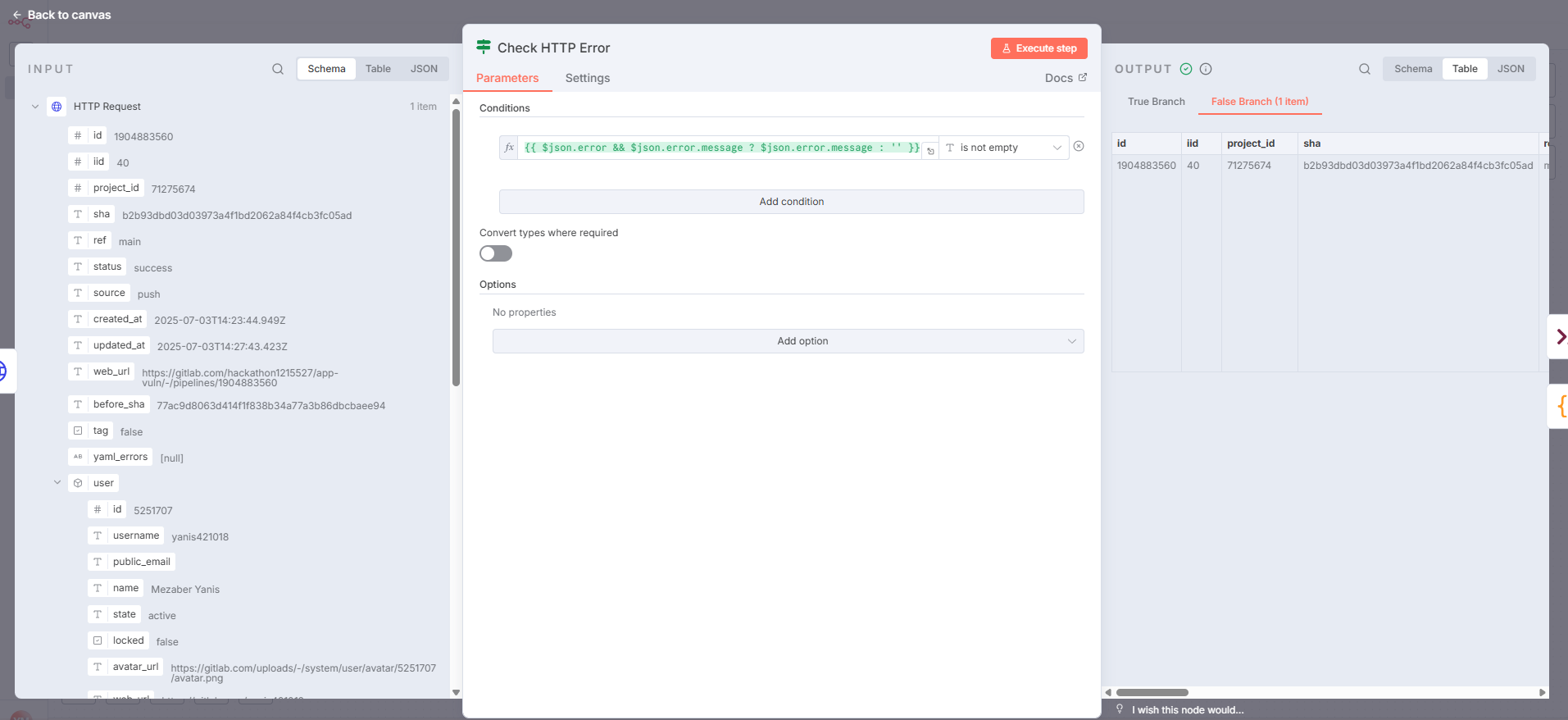Switch input view to Table
This screenshot has height=720, width=1568.
click(x=378, y=69)
